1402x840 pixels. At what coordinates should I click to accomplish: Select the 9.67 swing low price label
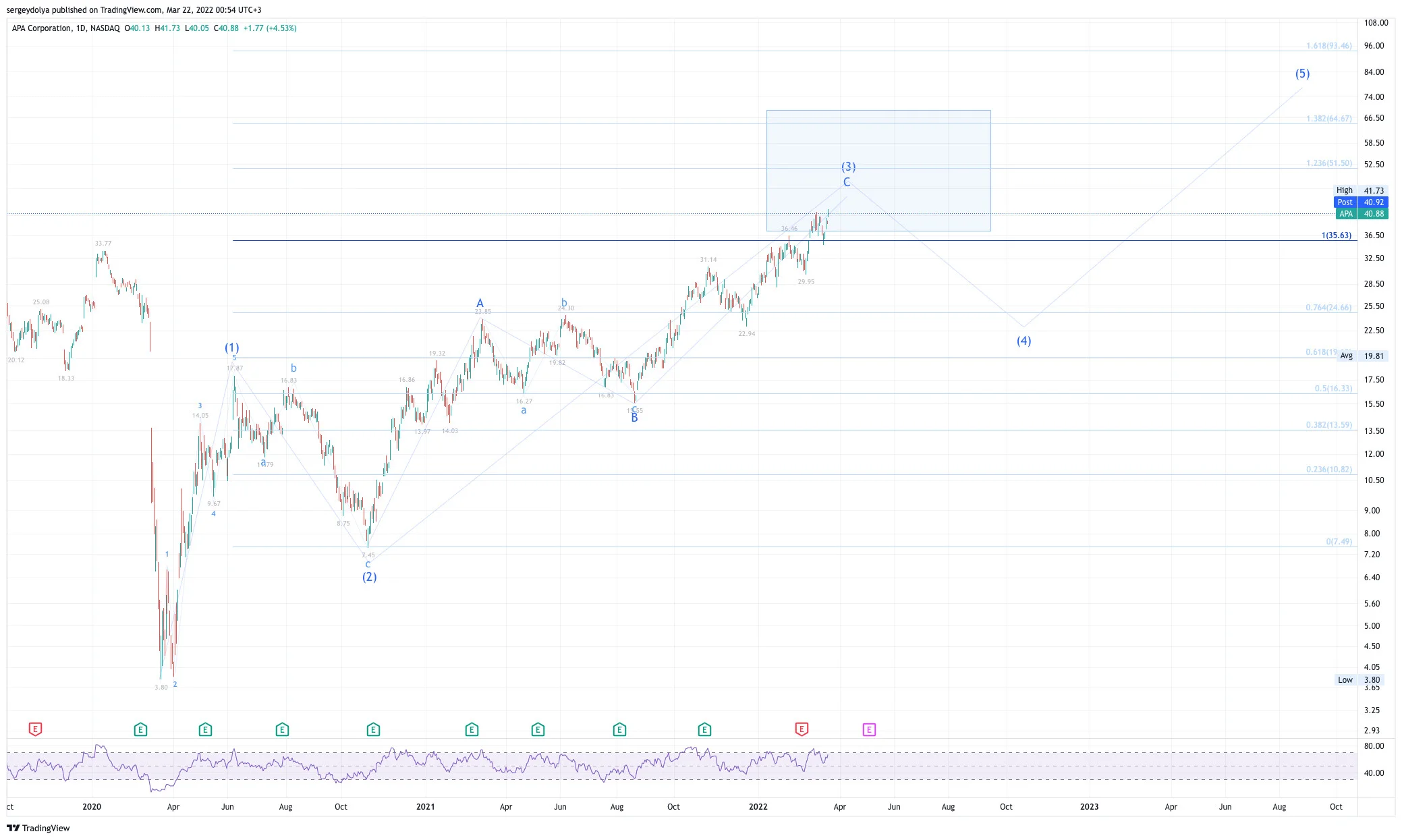pos(214,504)
